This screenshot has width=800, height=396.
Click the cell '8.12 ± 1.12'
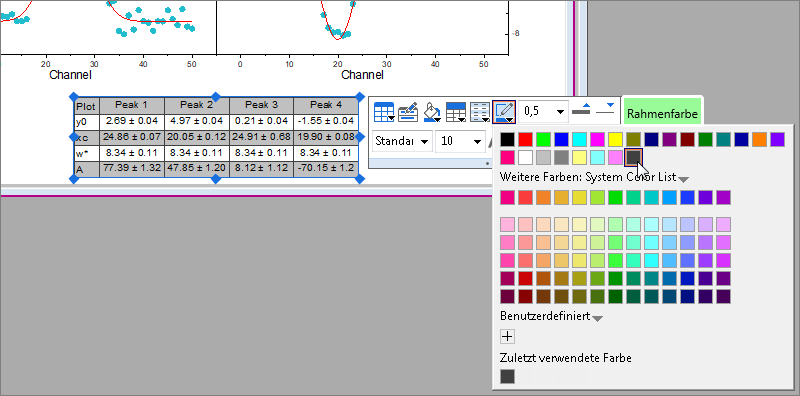pos(261,168)
